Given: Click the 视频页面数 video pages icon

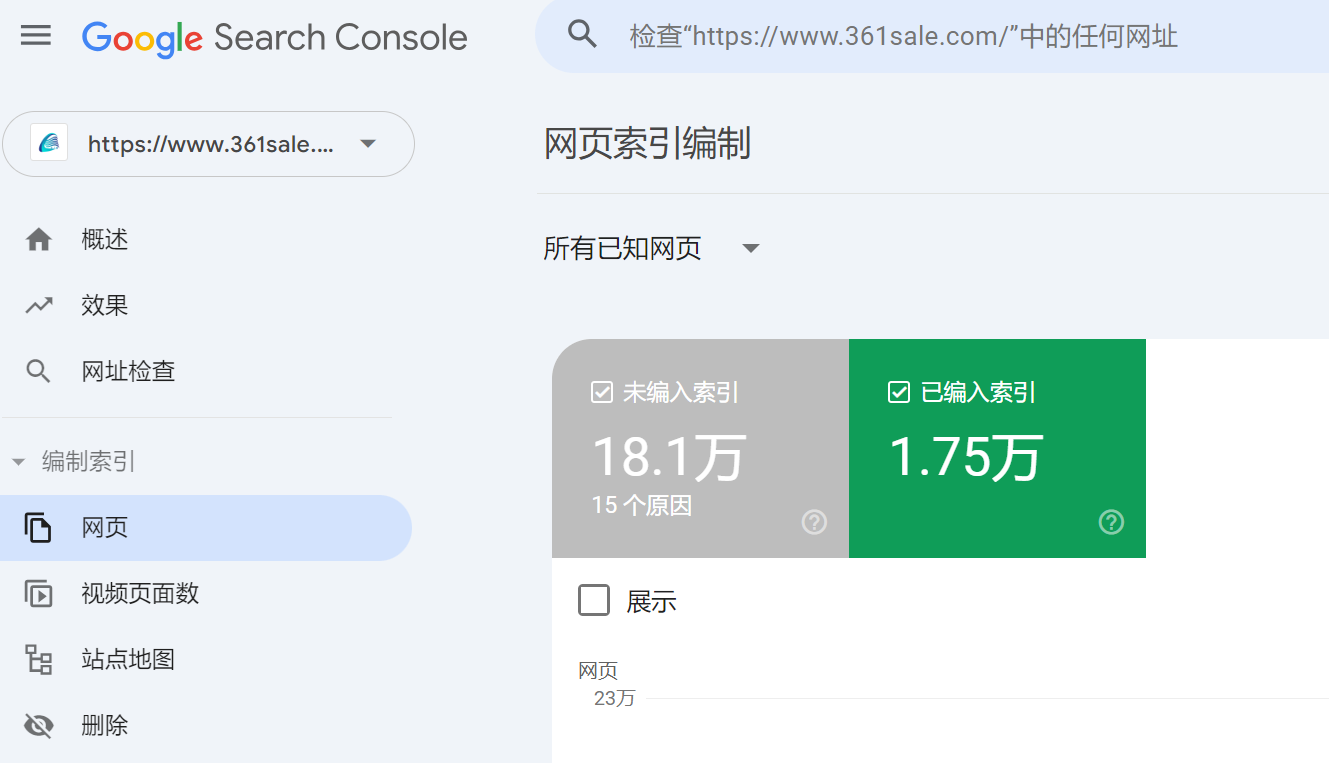Looking at the screenshot, I should point(38,593).
